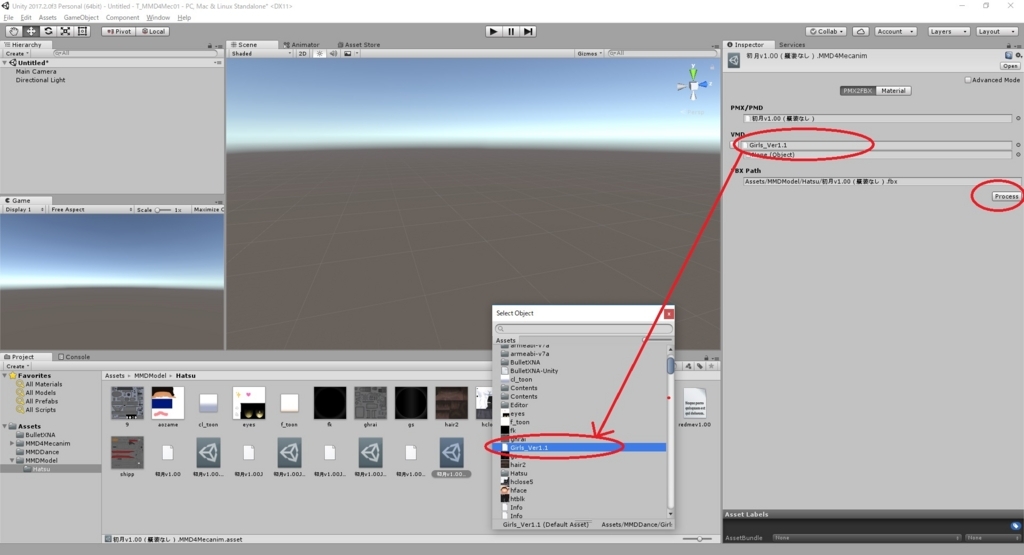
Task: Click search-by-type icon in Project panel
Action: click(688, 366)
